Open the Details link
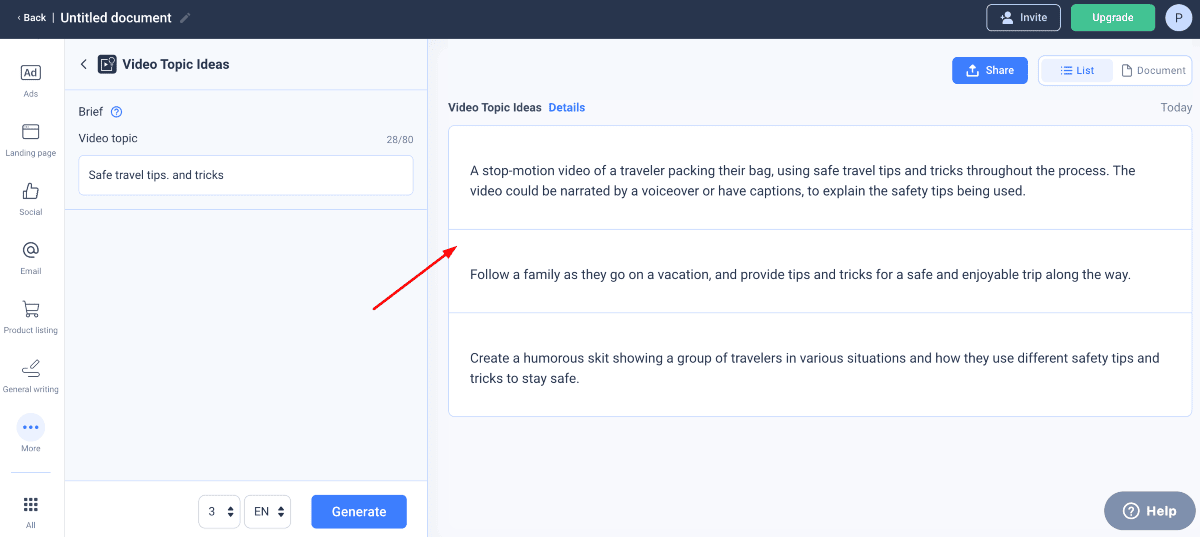Image resolution: width=1200 pixels, height=537 pixels. point(566,107)
